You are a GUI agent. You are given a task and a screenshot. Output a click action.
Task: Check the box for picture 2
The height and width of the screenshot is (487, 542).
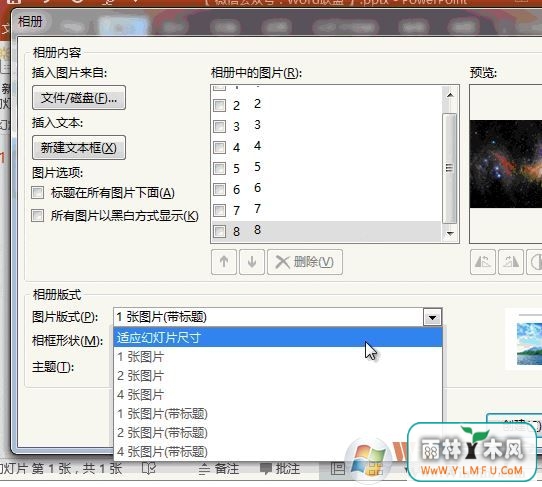[219, 105]
